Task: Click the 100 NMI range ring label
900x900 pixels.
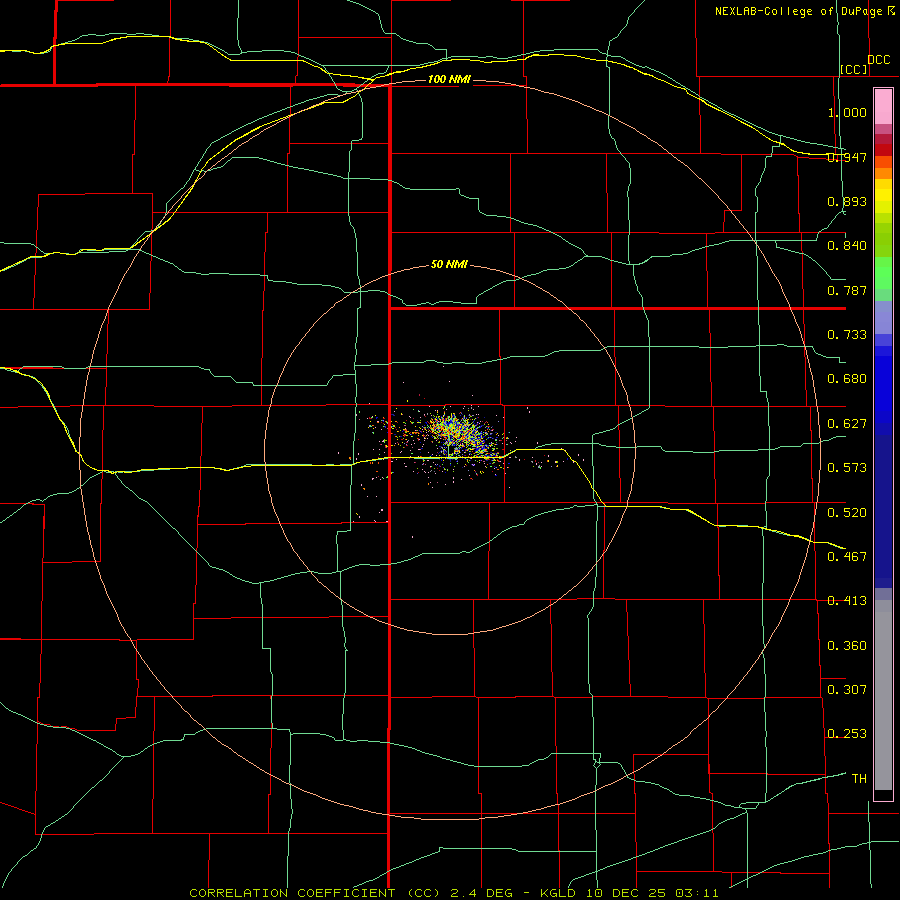Action: coord(449,79)
